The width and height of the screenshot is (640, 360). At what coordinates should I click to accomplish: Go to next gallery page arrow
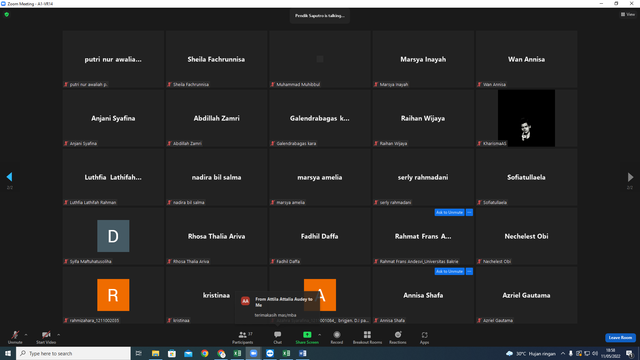click(630, 177)
